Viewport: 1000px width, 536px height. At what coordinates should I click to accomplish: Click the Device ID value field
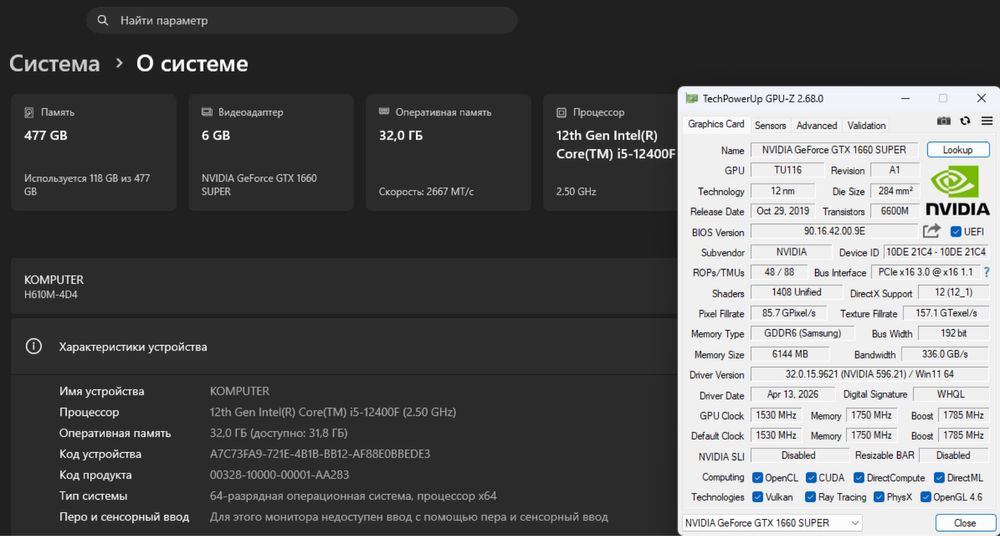(x=936, y=252)
